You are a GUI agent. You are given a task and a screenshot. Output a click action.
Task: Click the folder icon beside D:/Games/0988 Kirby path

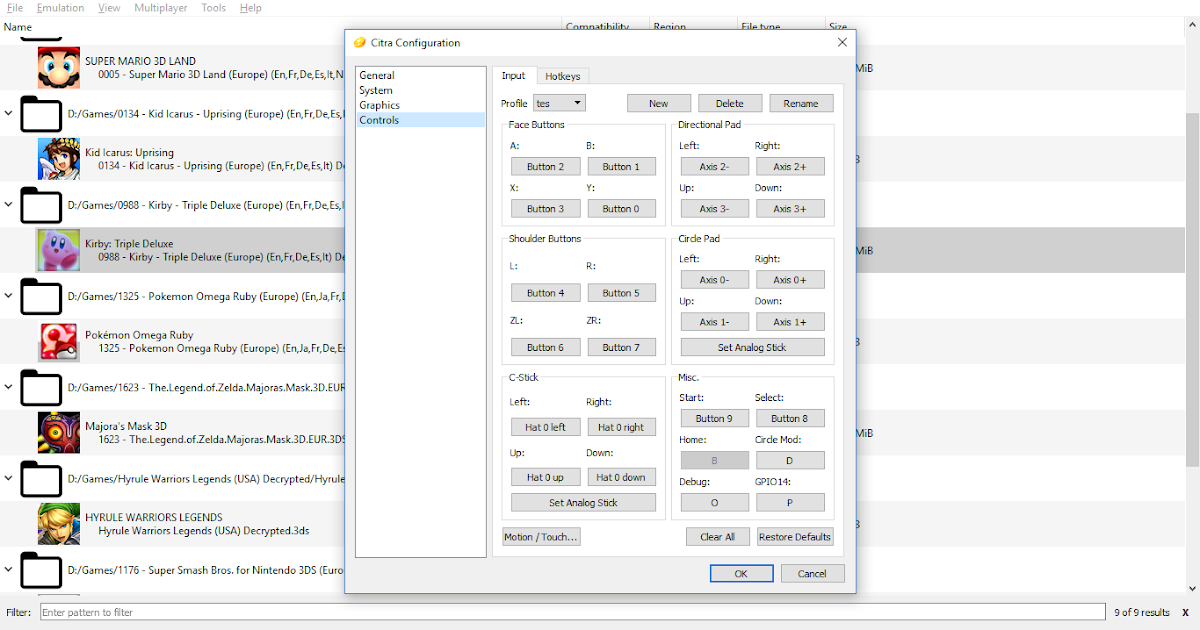[40, 205]
